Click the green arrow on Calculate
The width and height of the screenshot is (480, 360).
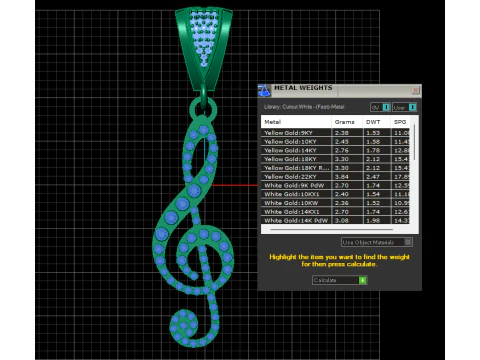[363, 280]
